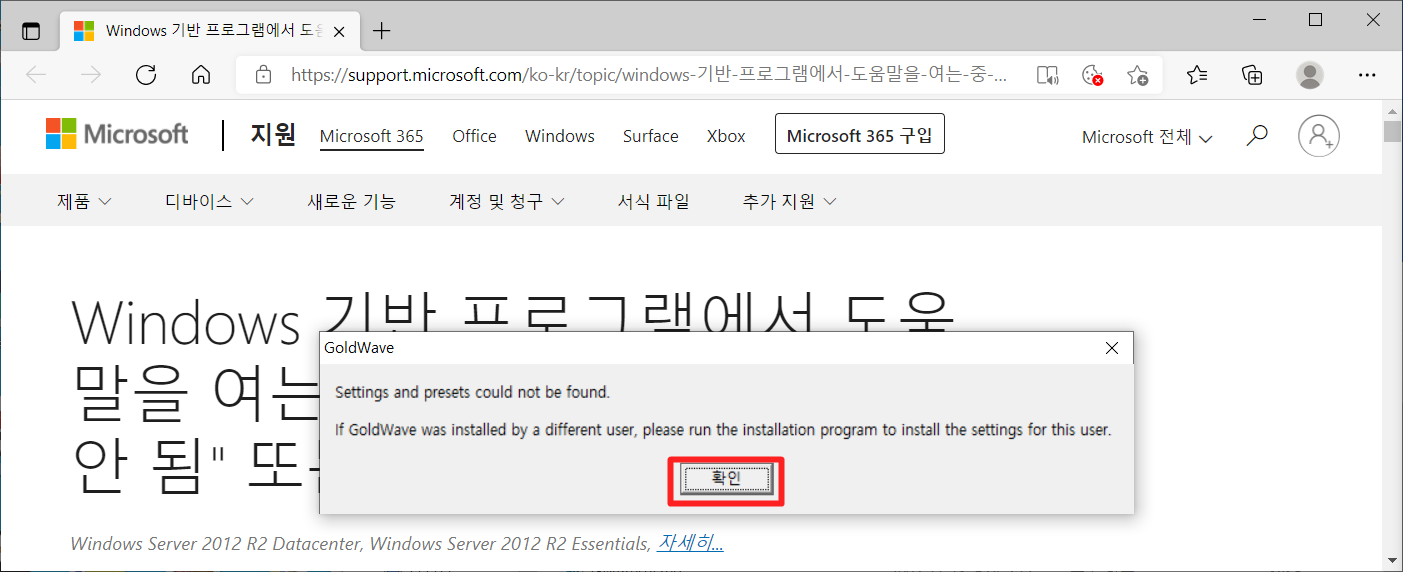1403x572 pixels.
Task: Open 새로운 기능 link
Action: (351, 201)
